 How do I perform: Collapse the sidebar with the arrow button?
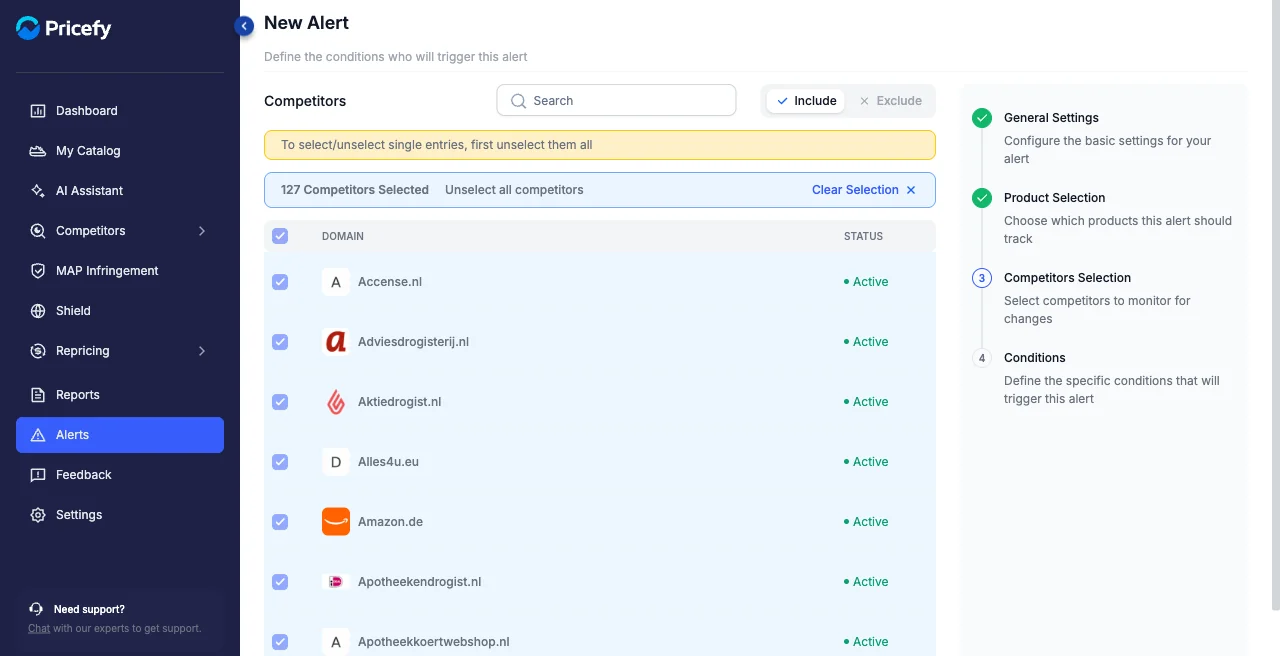pyautogui.click(x=244, y=26)
